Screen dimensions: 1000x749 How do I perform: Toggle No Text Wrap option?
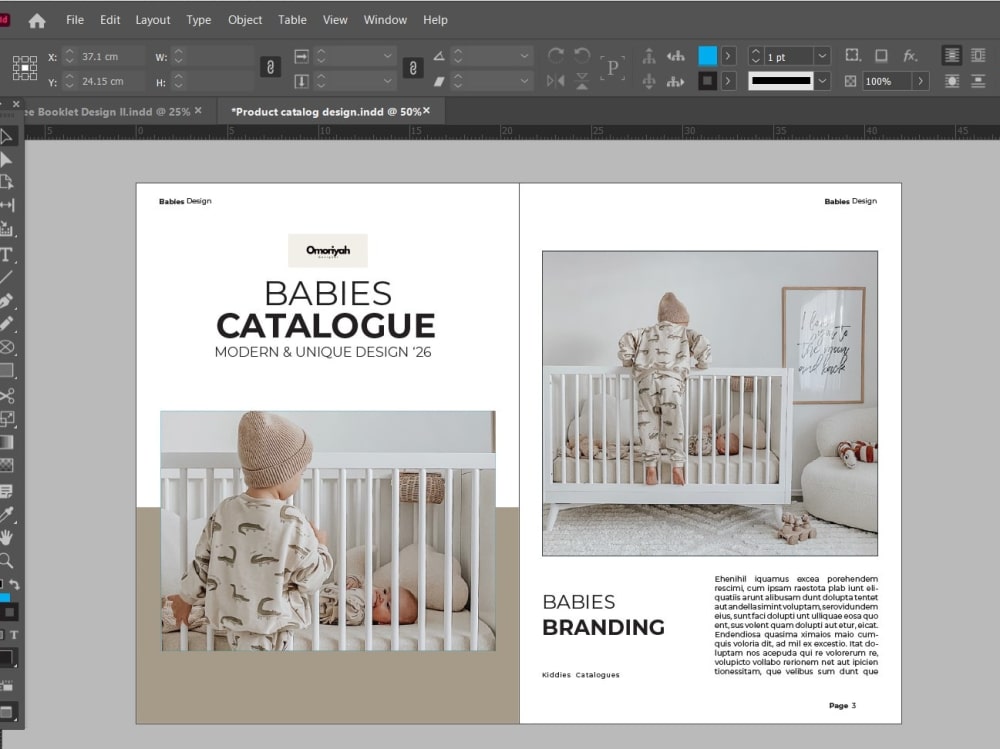(x=952, y=56)
